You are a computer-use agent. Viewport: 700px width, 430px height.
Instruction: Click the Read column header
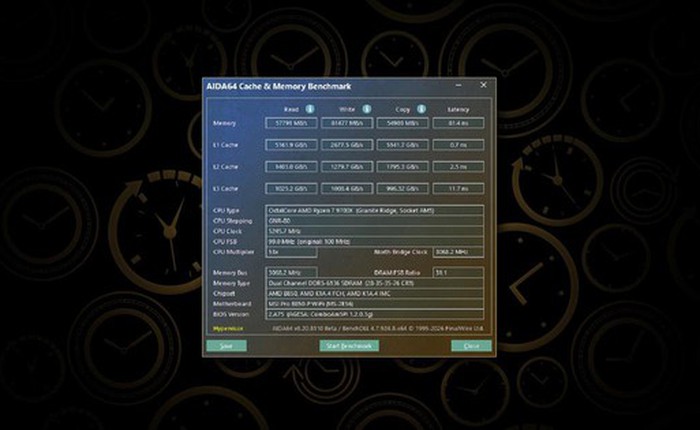click(291, 109)
